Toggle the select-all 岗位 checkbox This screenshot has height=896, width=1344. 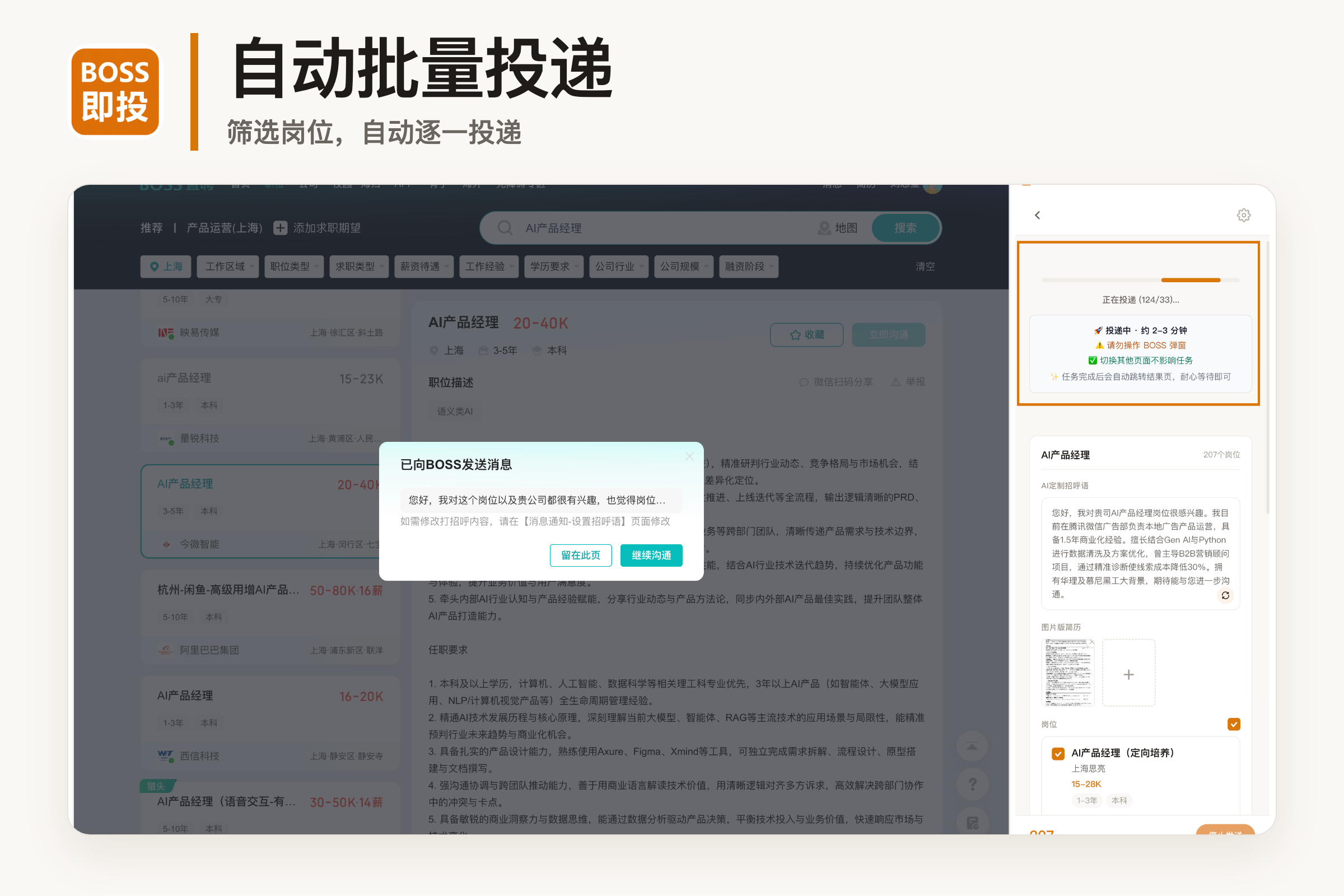1234,724
